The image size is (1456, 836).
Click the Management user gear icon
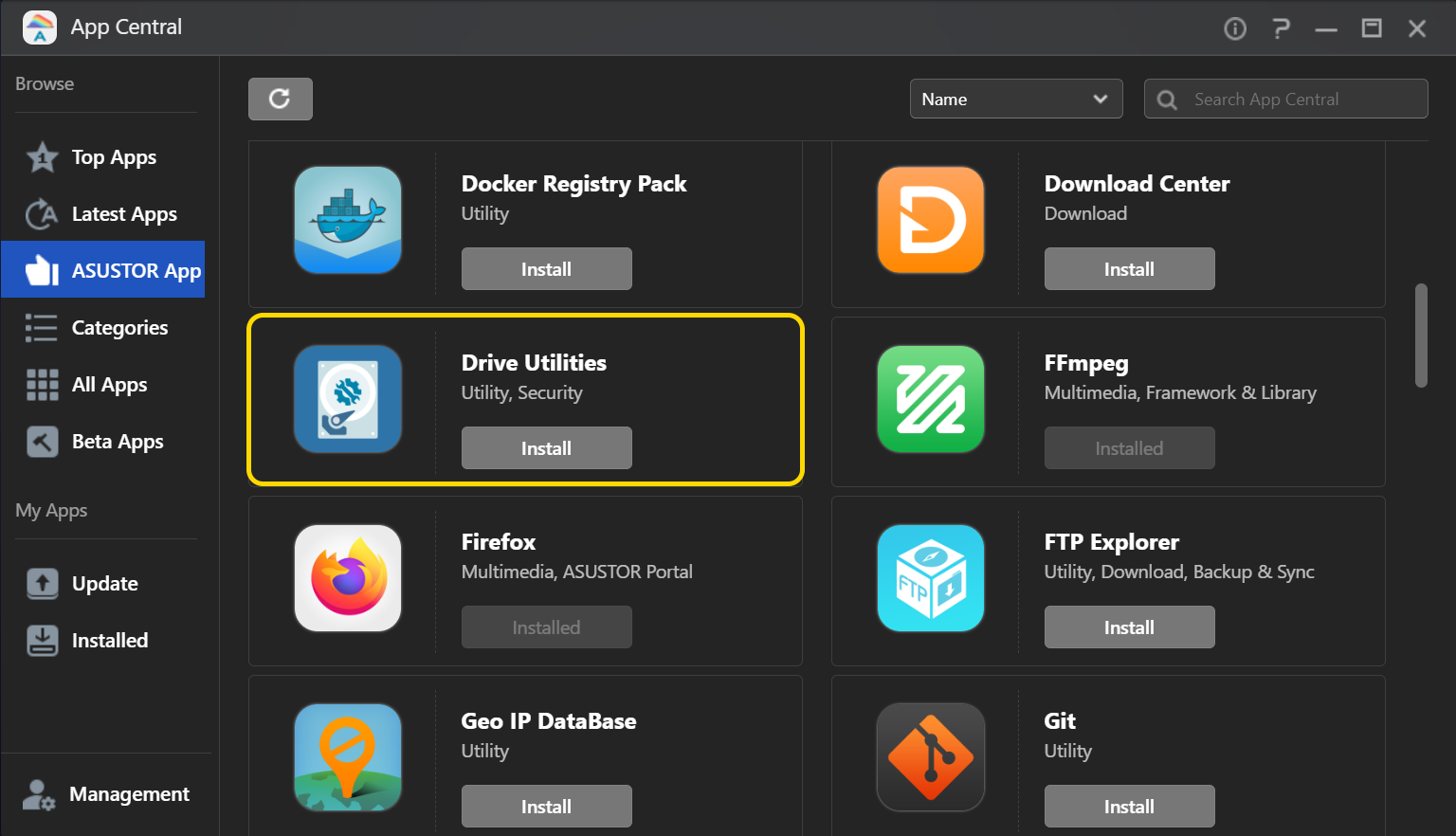(x=39, y=794)
